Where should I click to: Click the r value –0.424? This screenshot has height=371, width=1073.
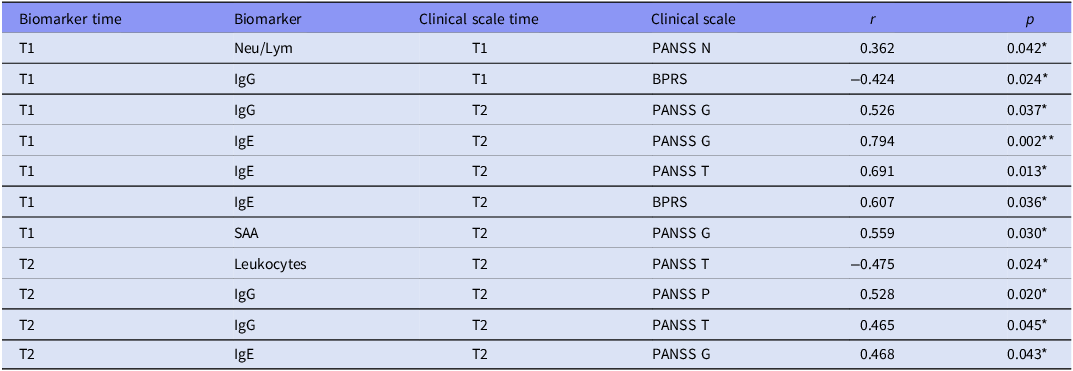coord(872,80)
